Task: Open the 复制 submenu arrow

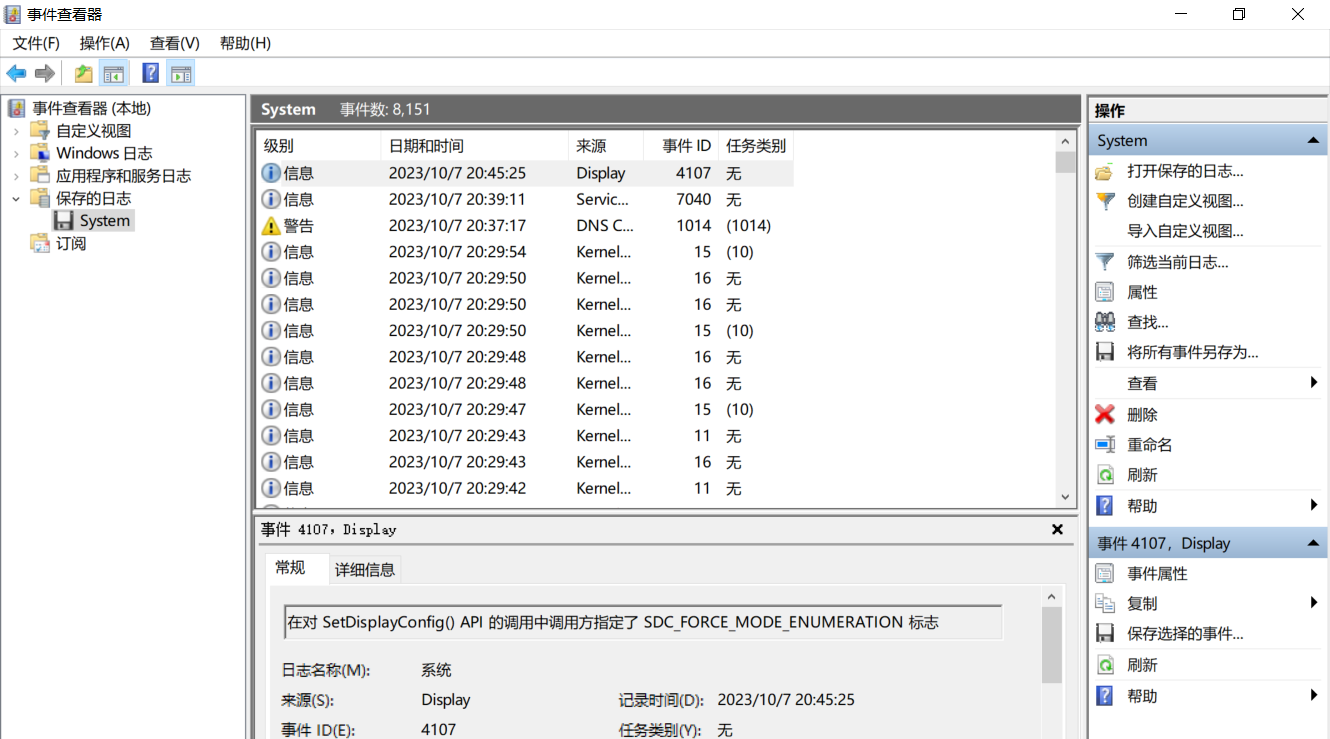Action: tap(1314, 603)
